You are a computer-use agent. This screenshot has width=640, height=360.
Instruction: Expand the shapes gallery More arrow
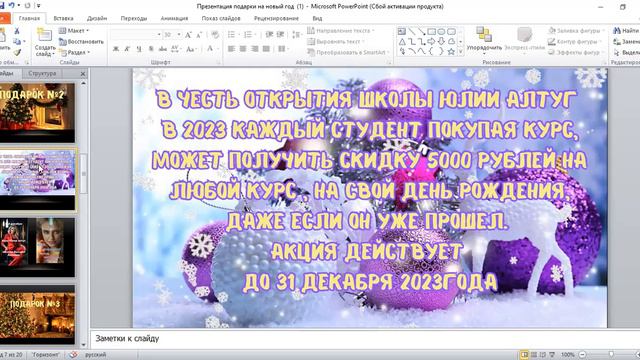pos(461,52)
